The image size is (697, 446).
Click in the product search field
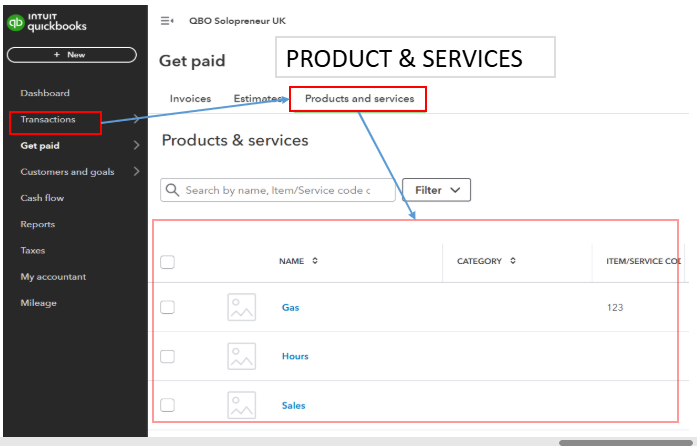pos(278,190)
